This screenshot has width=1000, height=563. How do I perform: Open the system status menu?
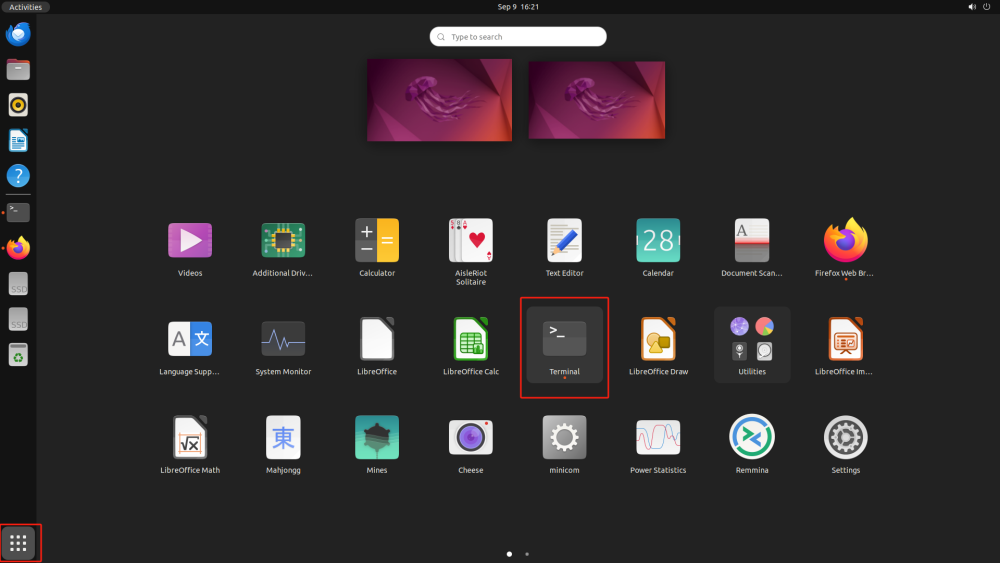pos(978,7)
